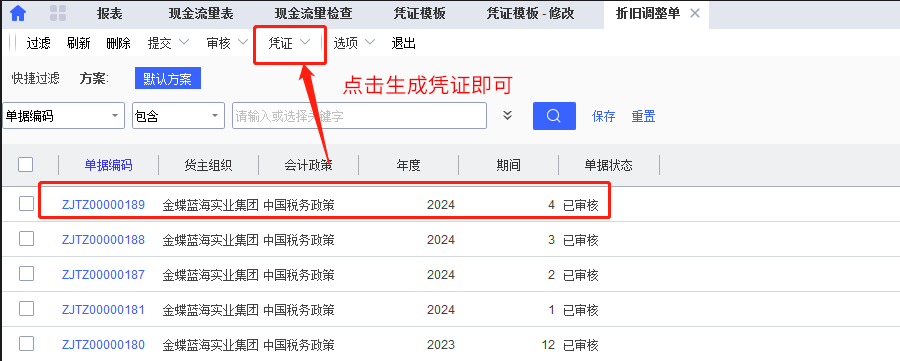900x361 pixels.
Task: Open the 包含 condition dropdown
Action: click(x=178, y=116)
